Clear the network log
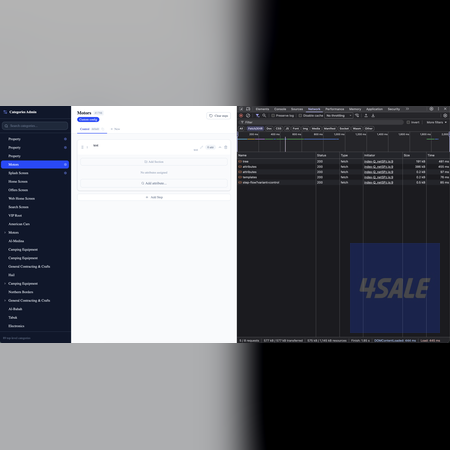The width and height of the screenshot is (450, 450). pos(248,116)
